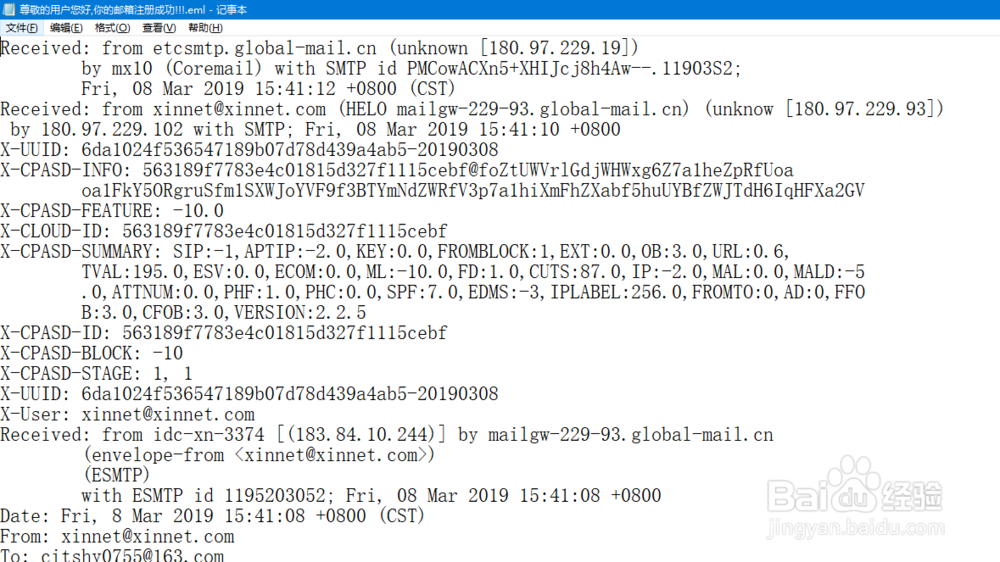The image size is (1000, 562).
Task: Place cursor on the X-CPASD-FEATURE: -10.0 line
Action: (x=112, y=211)
